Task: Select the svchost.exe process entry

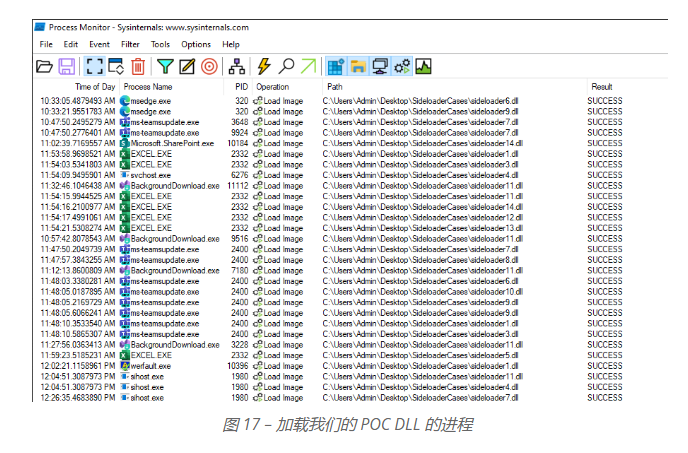Action: [150, 175]
